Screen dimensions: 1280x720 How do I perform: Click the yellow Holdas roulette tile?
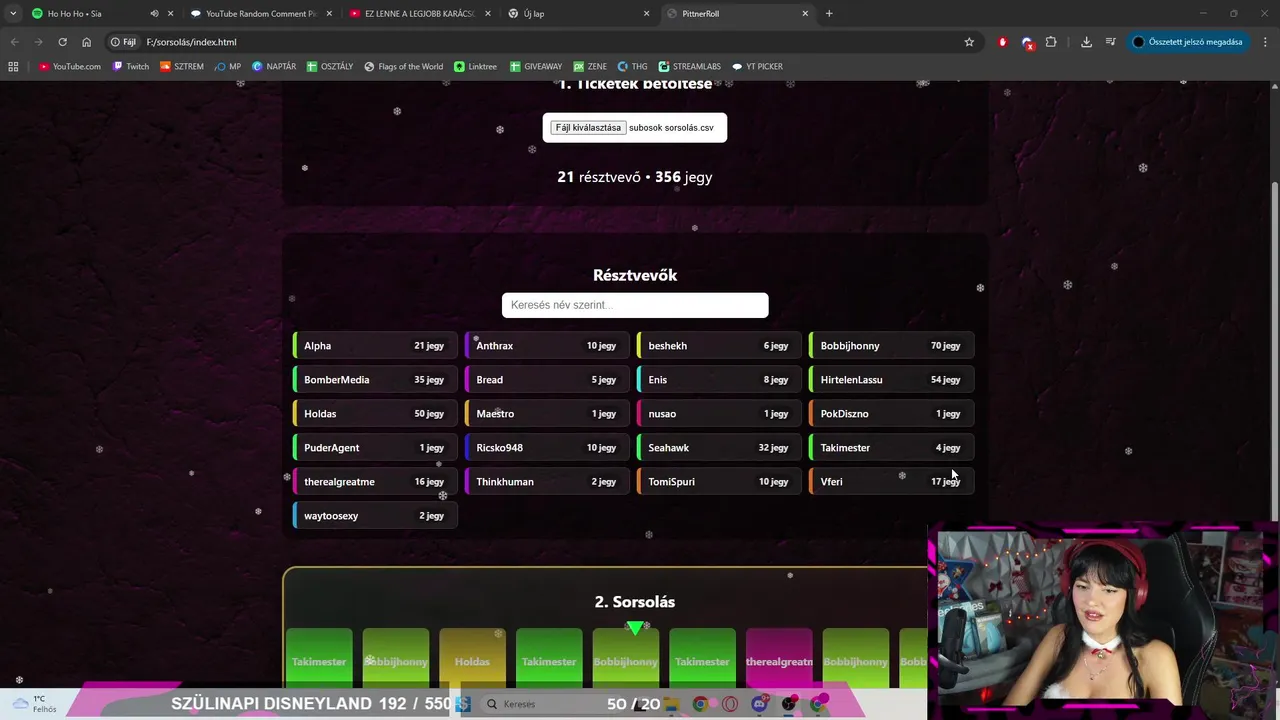click(472, 658)
